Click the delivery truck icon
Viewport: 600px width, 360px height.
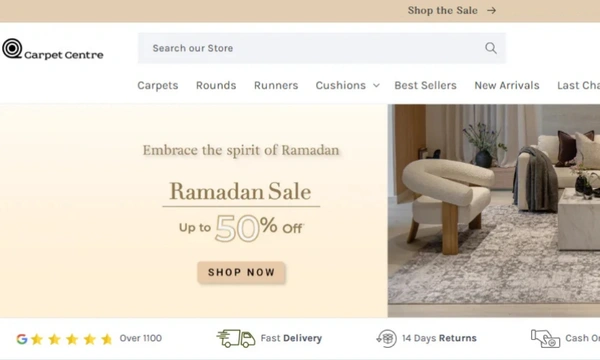236,338
